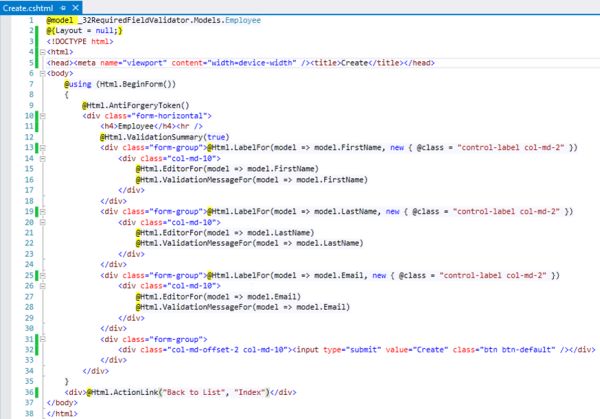Collapse the html block at line 4
Viewport: 600px width, 419px height.
coord(42,52)
